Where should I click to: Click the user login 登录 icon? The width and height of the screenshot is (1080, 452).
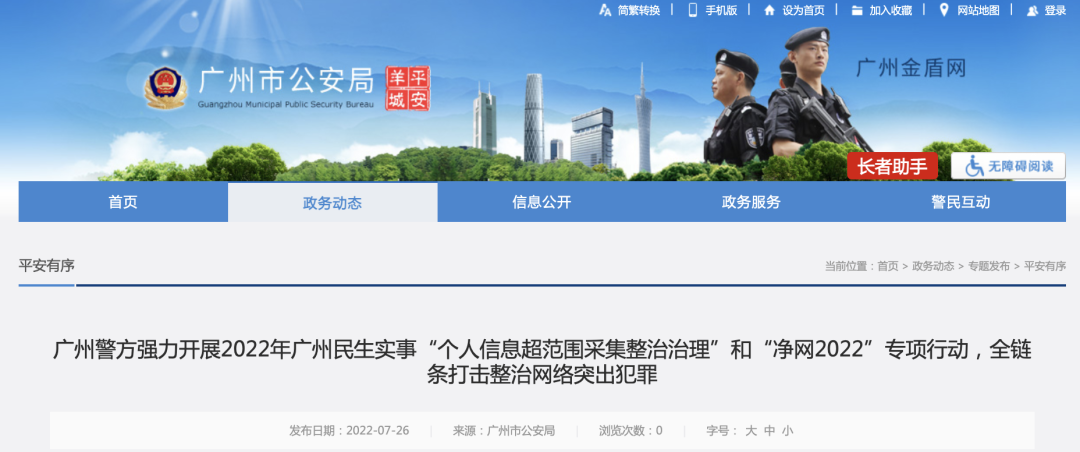[x=1032, y=10]
